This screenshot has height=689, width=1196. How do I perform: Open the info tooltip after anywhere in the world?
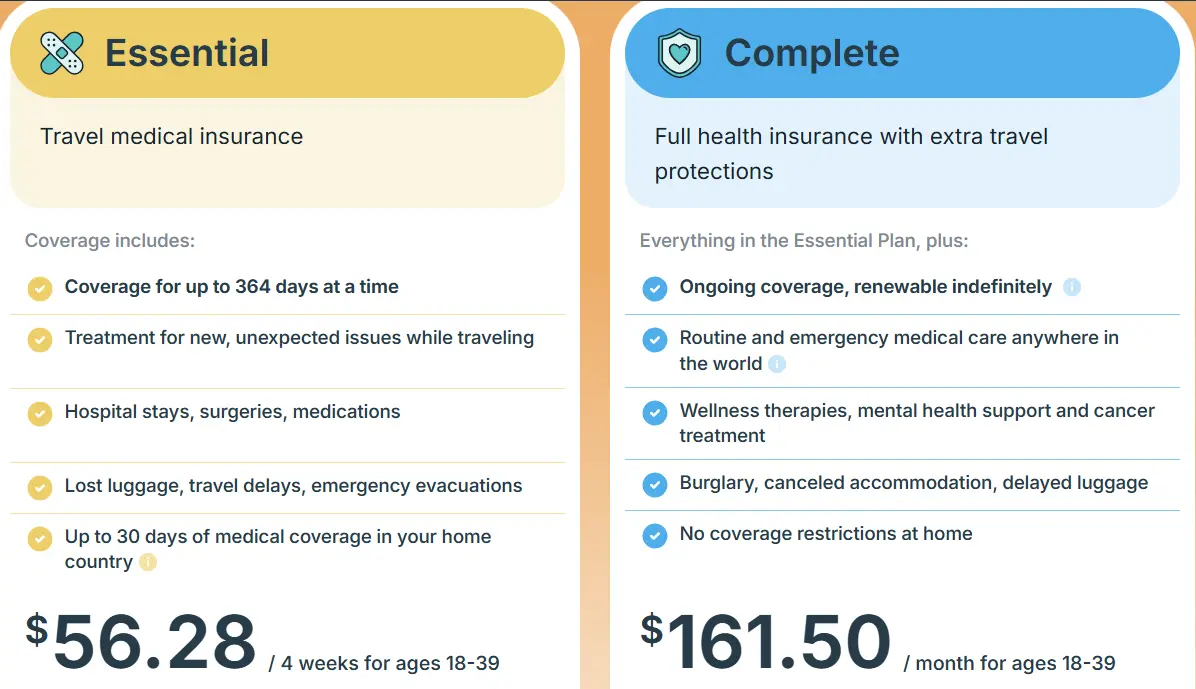click(x=778, y=365)
